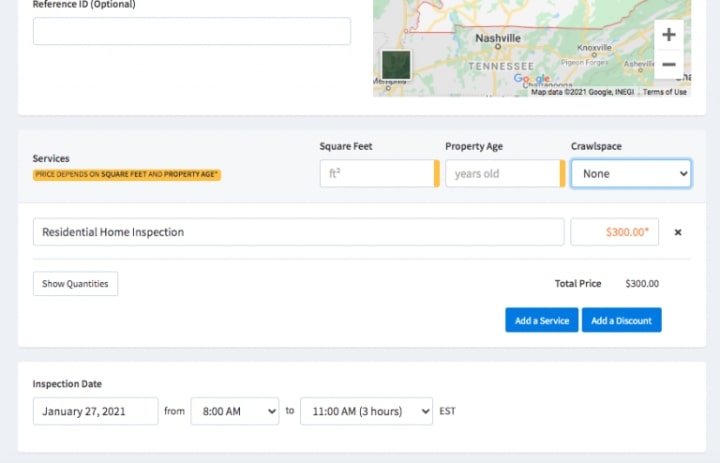720x463 pixels.
Task: Remove the Residential Home Inspection service
Action: pyautogui.click(x=678, y=232)
